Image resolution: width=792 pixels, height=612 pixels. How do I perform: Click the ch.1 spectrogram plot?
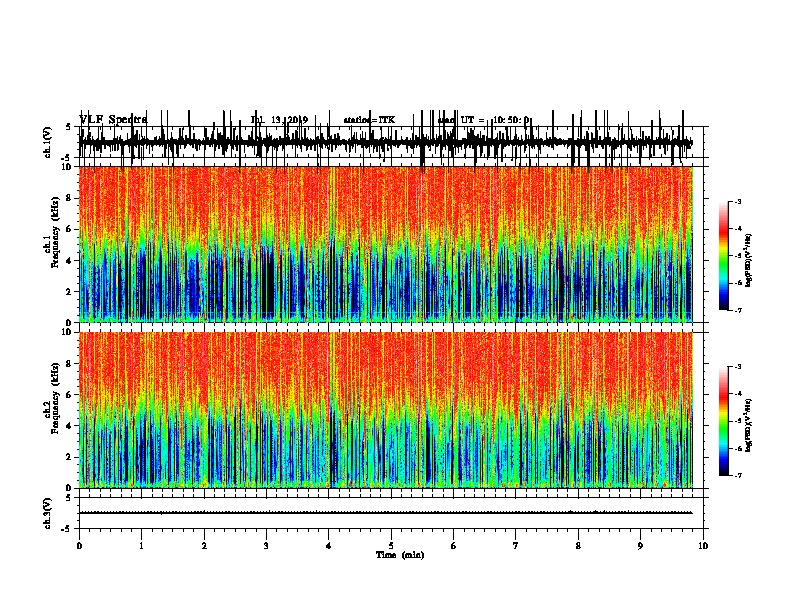[386, 244]
